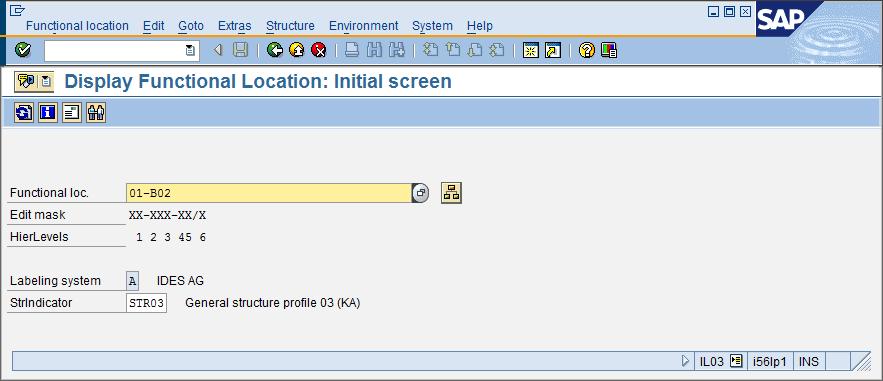
Task: Click the blue H icon in application toolbar
Action: click(x=47, y=113)
